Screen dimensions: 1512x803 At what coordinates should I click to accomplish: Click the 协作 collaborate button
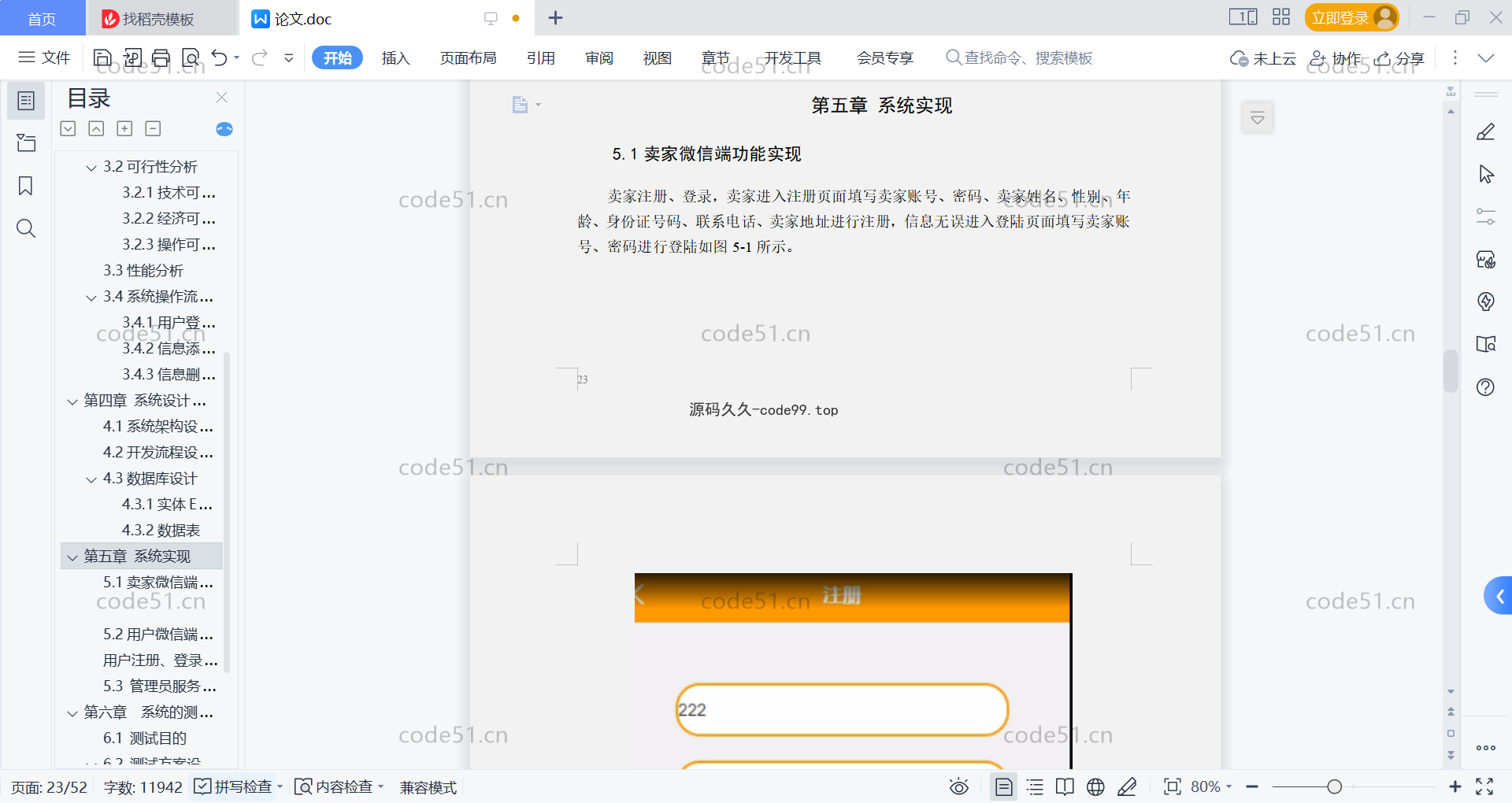1335,58
